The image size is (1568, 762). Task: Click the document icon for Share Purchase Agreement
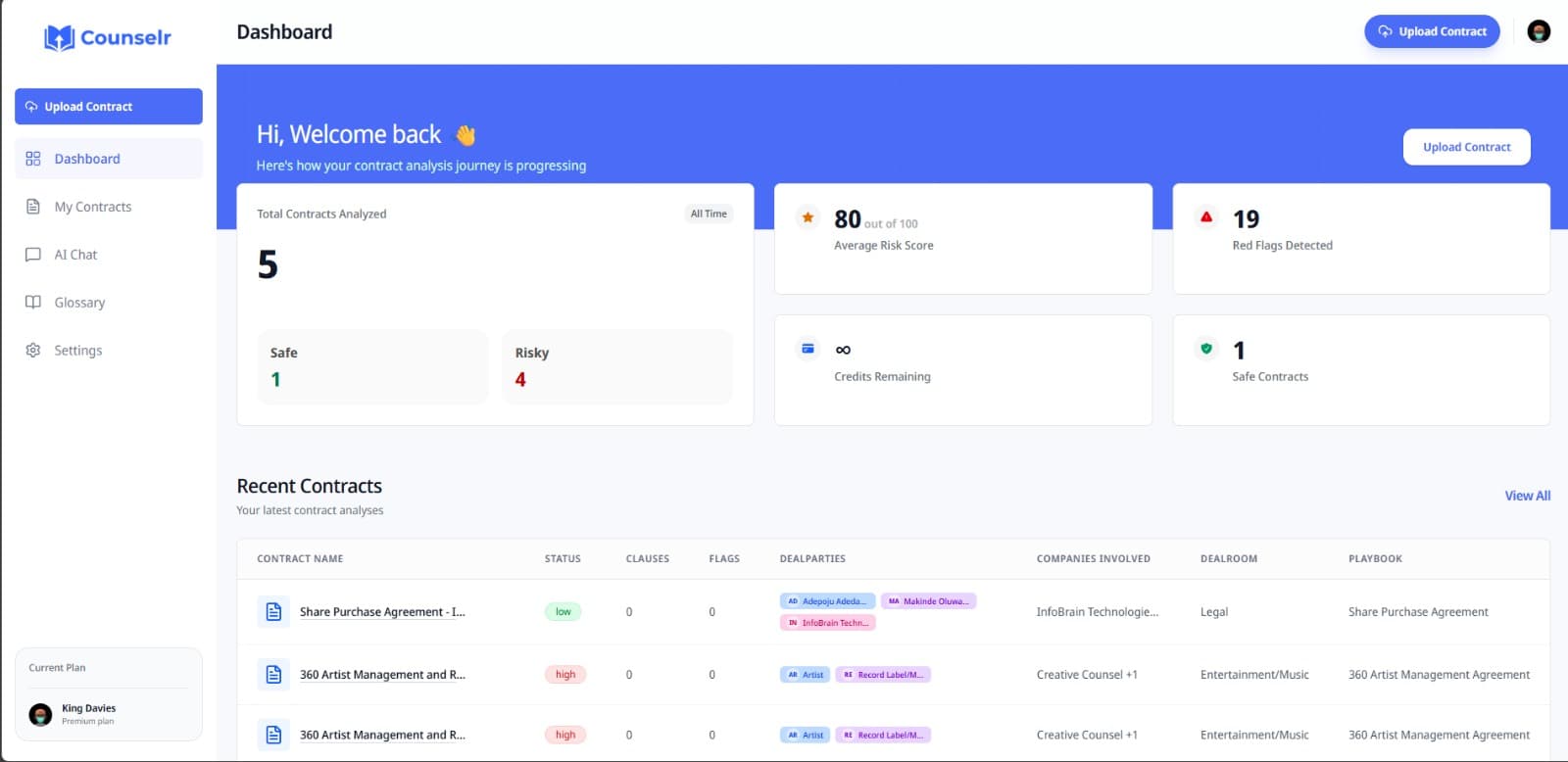[273, 612]
